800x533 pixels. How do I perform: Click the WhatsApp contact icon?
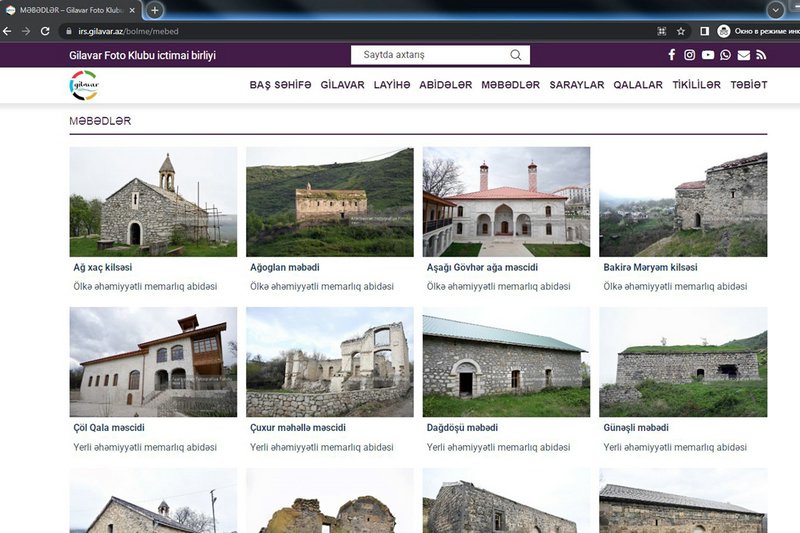tap(725, 55)
